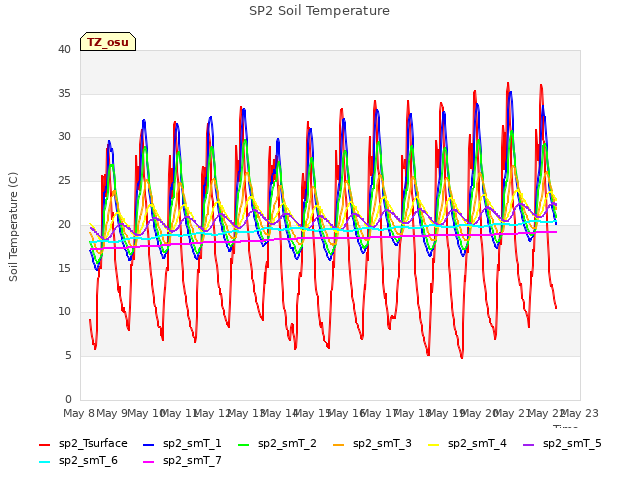Viewport: 640px width, 480px height.
Task: Toggle the sp2_Tsurface legend entry
Action: 83,444
